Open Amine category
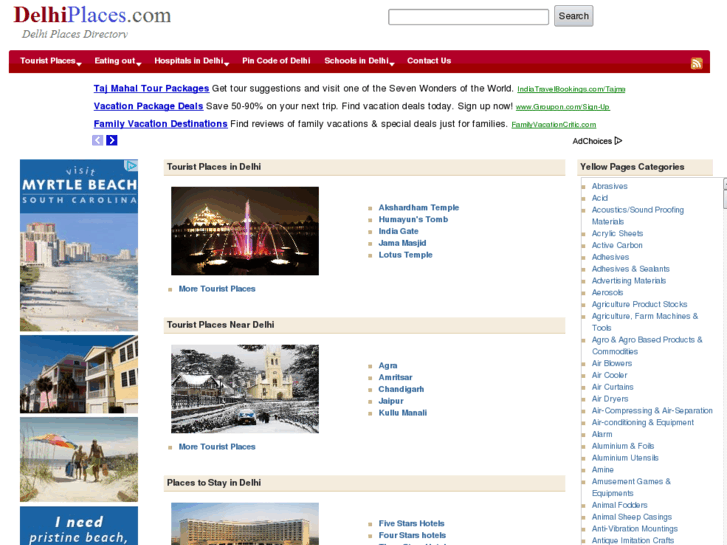The height and width of the screenshot is (545, 727). (602, 469)
